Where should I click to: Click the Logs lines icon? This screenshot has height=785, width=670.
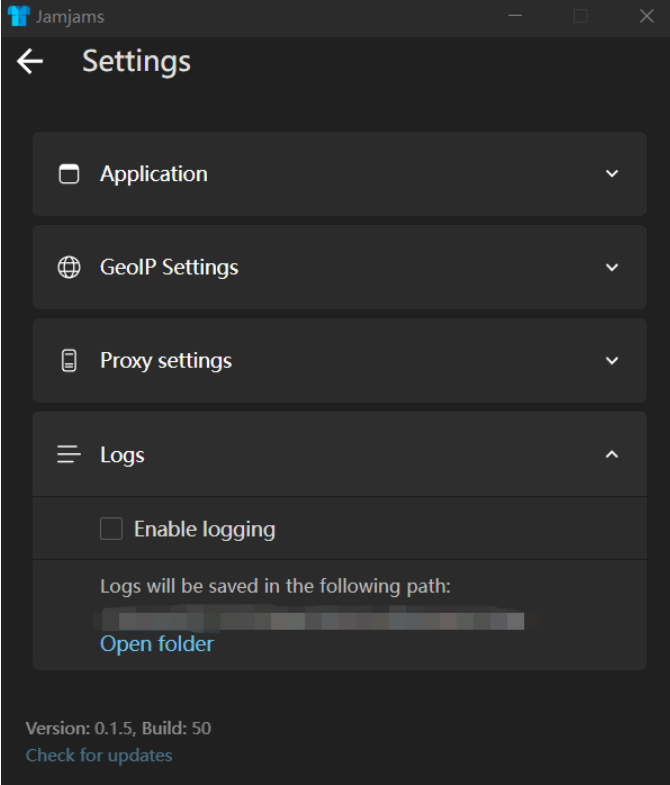click(x=69, y=455)
